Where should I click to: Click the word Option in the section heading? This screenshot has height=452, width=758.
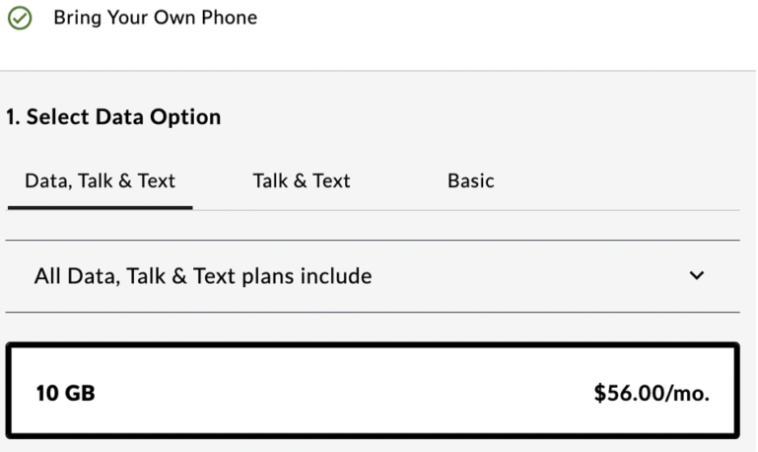pos(185,117)
